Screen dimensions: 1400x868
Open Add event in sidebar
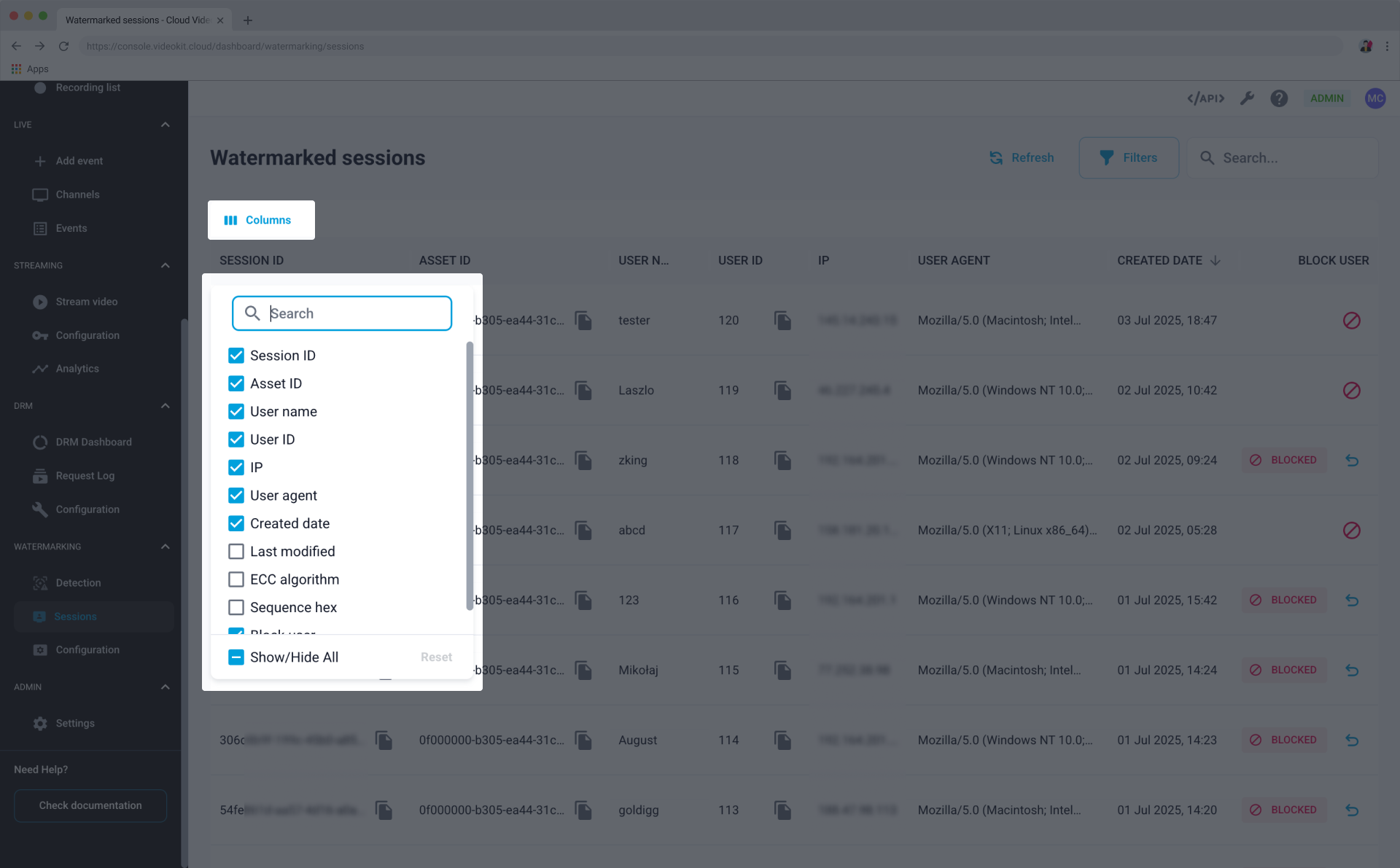79,161
